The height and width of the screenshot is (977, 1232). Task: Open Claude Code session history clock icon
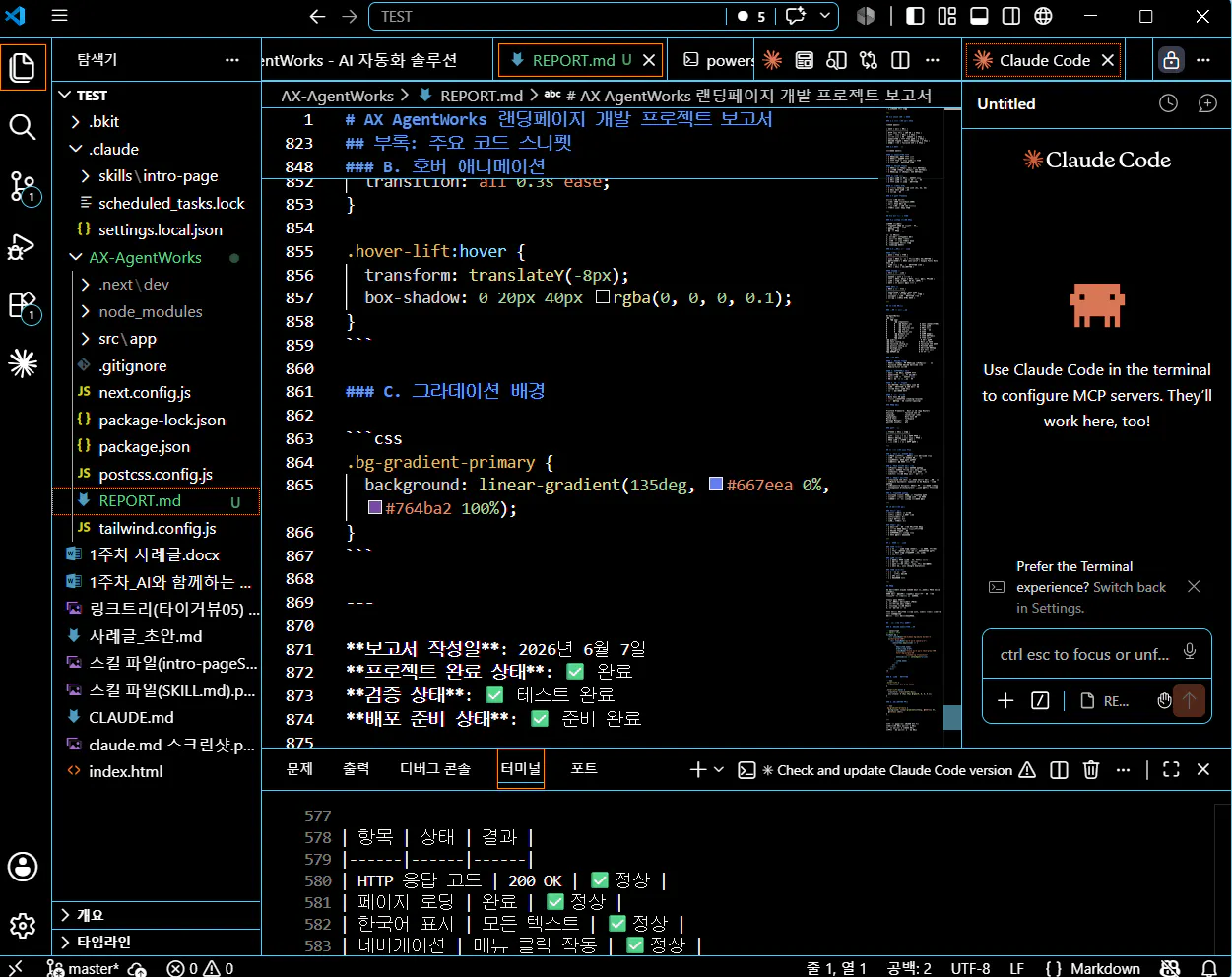pos(1168,103)
